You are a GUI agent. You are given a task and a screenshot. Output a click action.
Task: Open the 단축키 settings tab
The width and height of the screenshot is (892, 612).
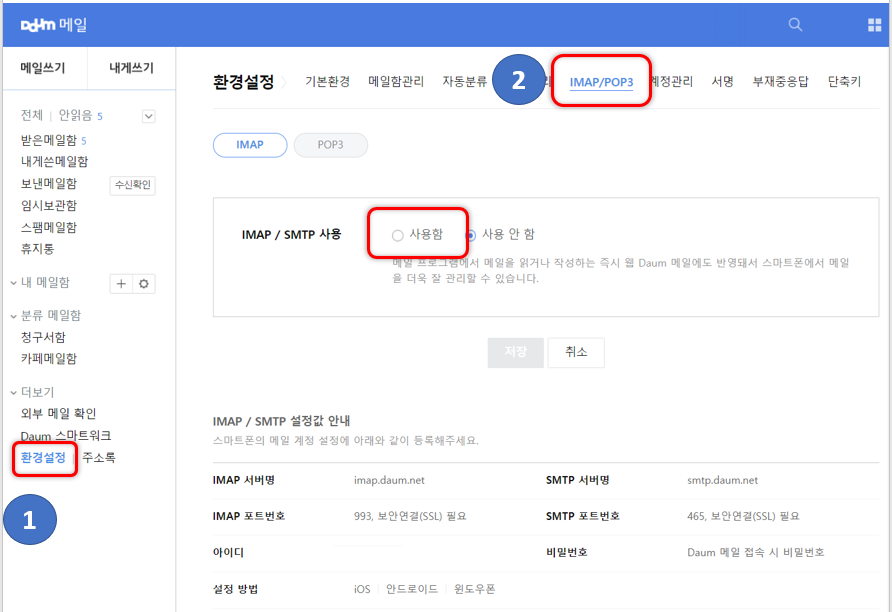(x=844, y=82)
